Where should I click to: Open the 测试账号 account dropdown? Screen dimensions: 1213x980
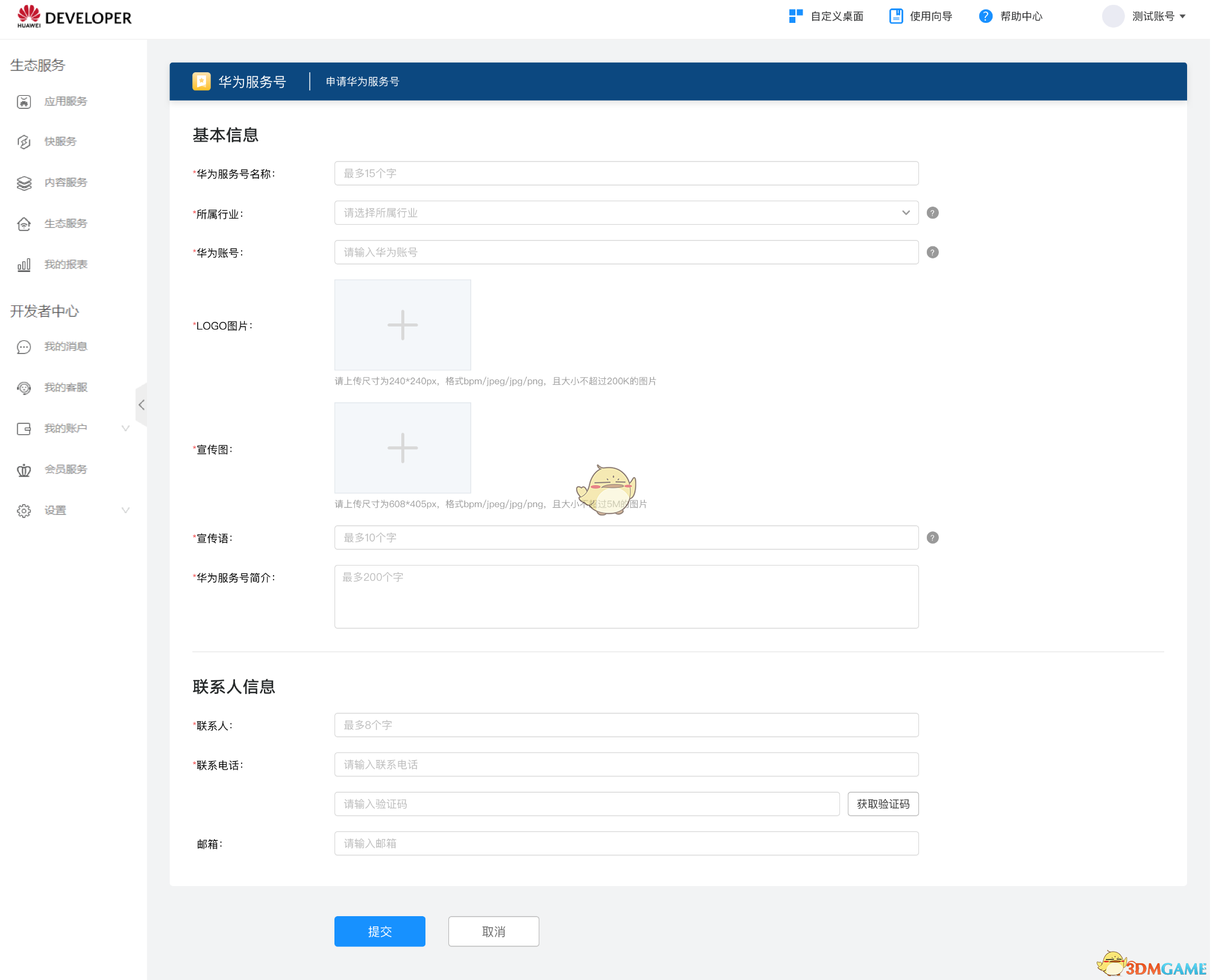coord(1158,16)
